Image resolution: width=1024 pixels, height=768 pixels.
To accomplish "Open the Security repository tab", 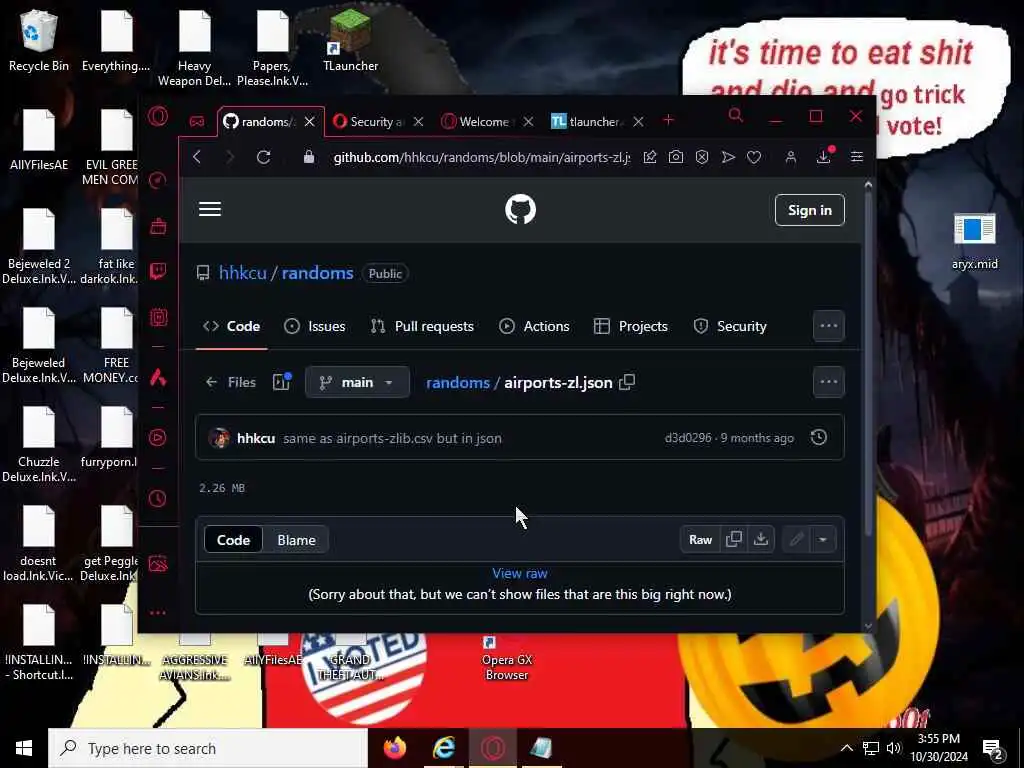I will [730, 326].
